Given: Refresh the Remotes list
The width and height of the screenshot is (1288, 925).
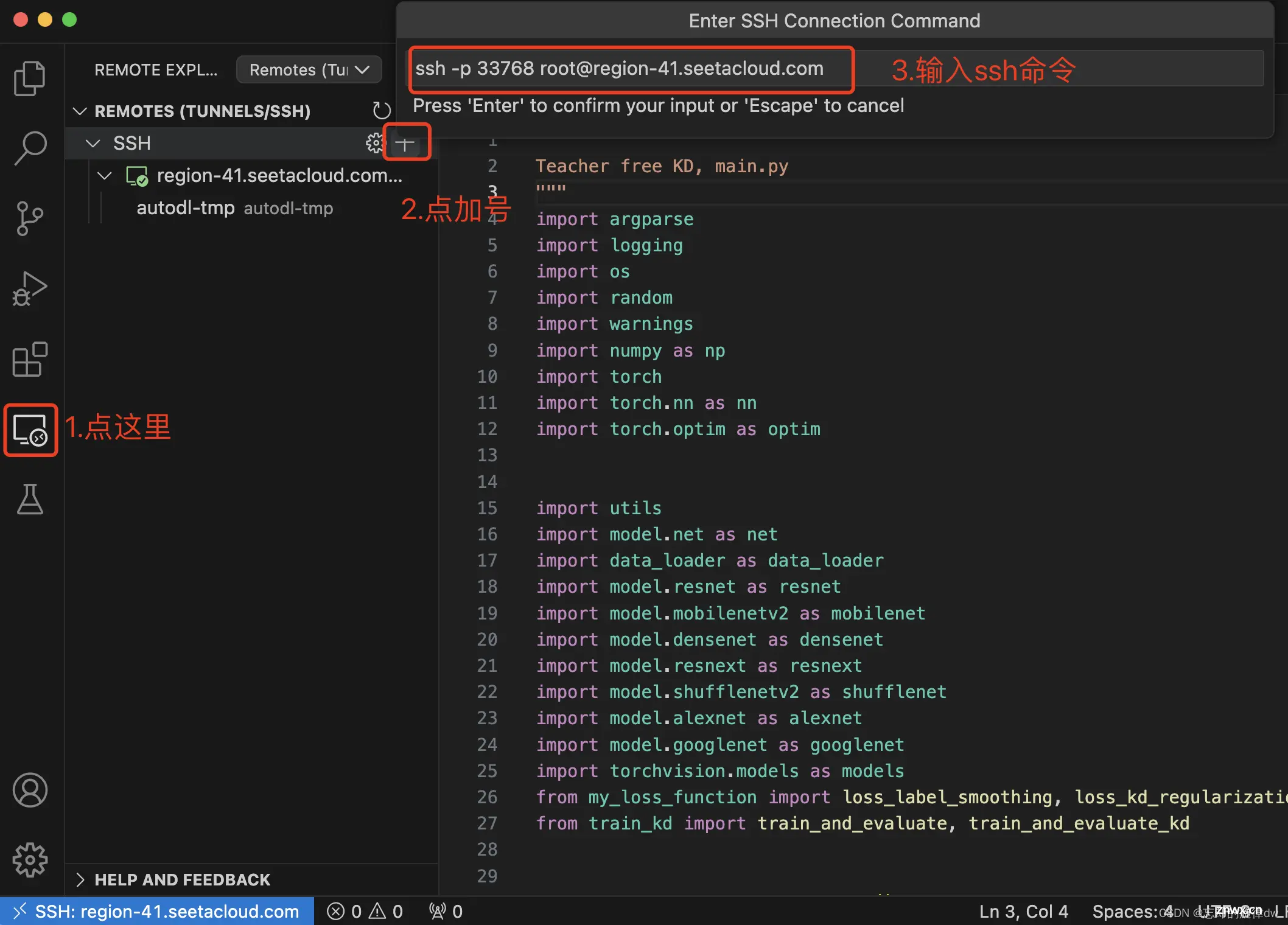Looking at the screenshot, I should point(381,111).
